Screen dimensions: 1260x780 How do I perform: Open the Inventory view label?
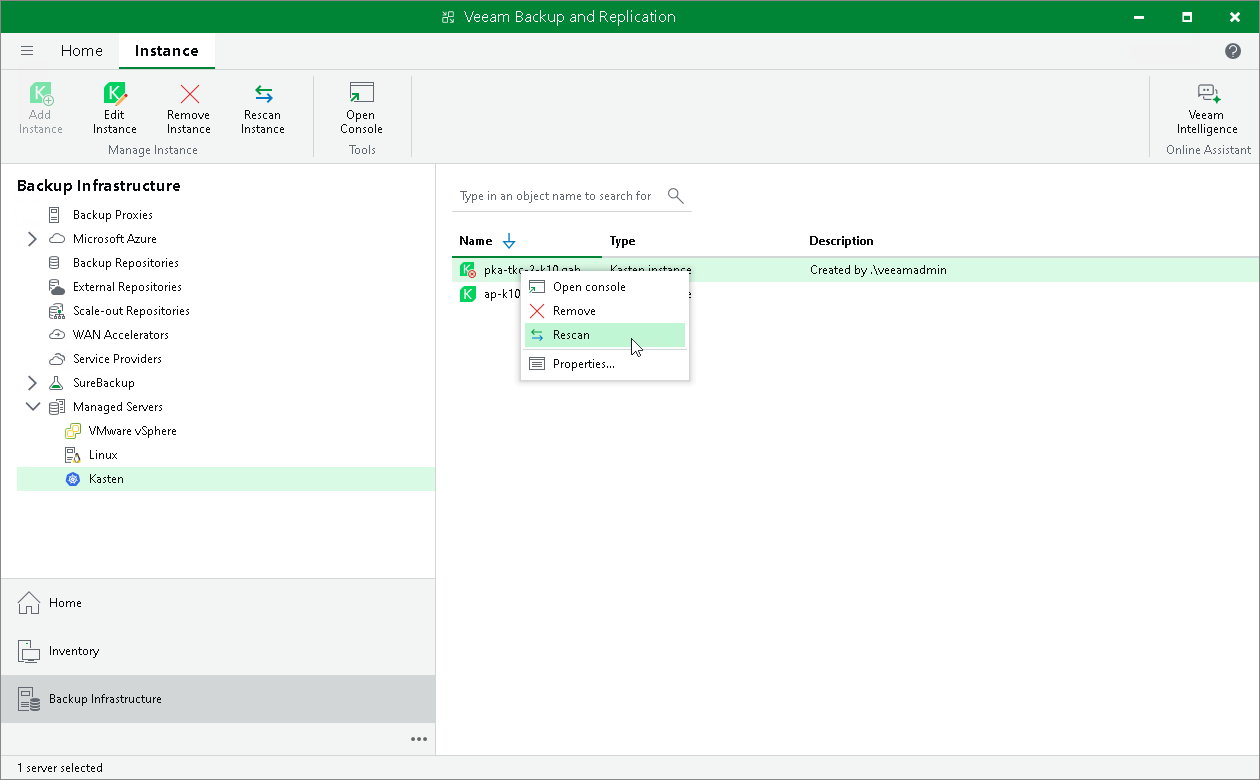click(x=74, y=651)
